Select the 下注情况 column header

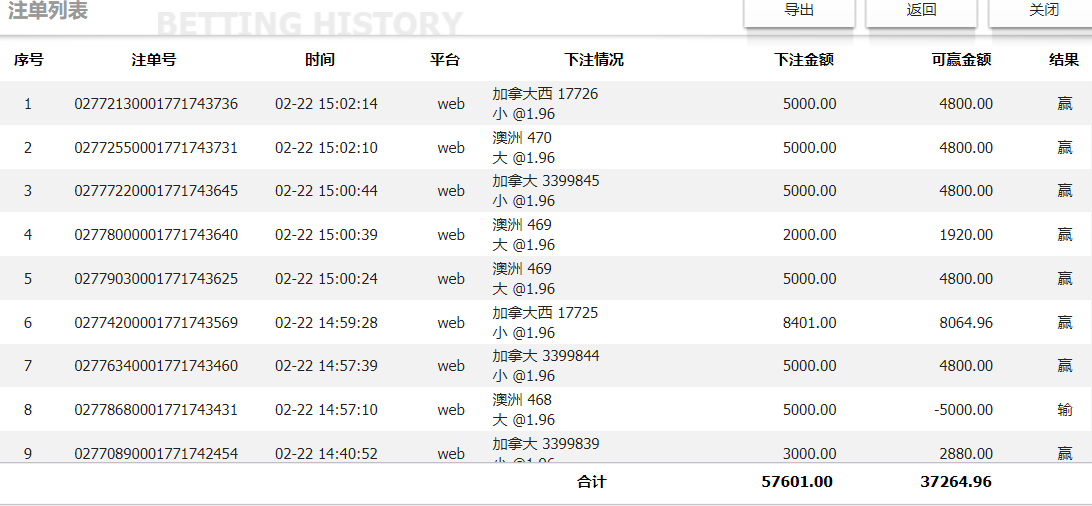(x=594, y=60)
